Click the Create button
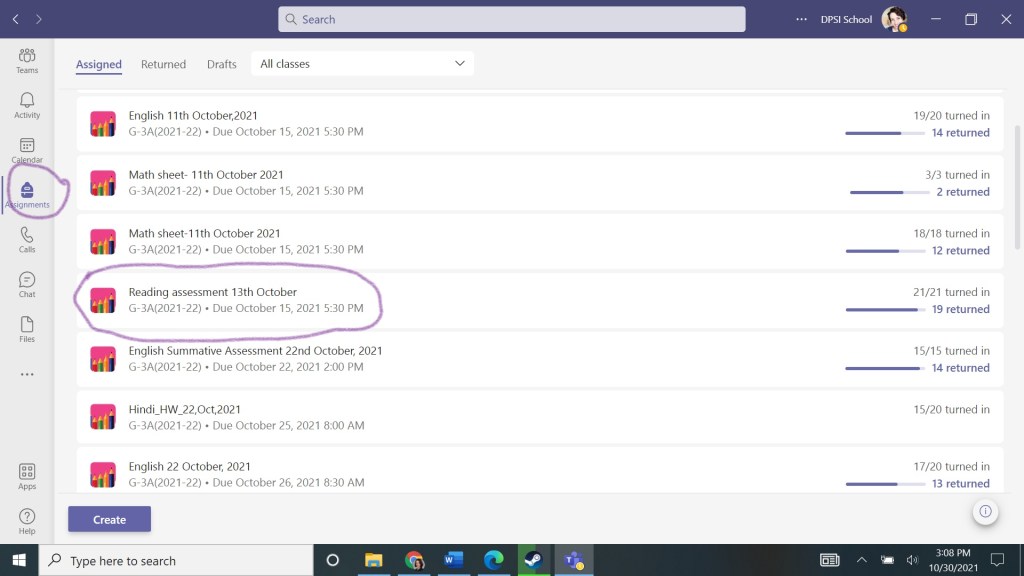Viewport: 1024px width, 576px height. pos(109,520)
